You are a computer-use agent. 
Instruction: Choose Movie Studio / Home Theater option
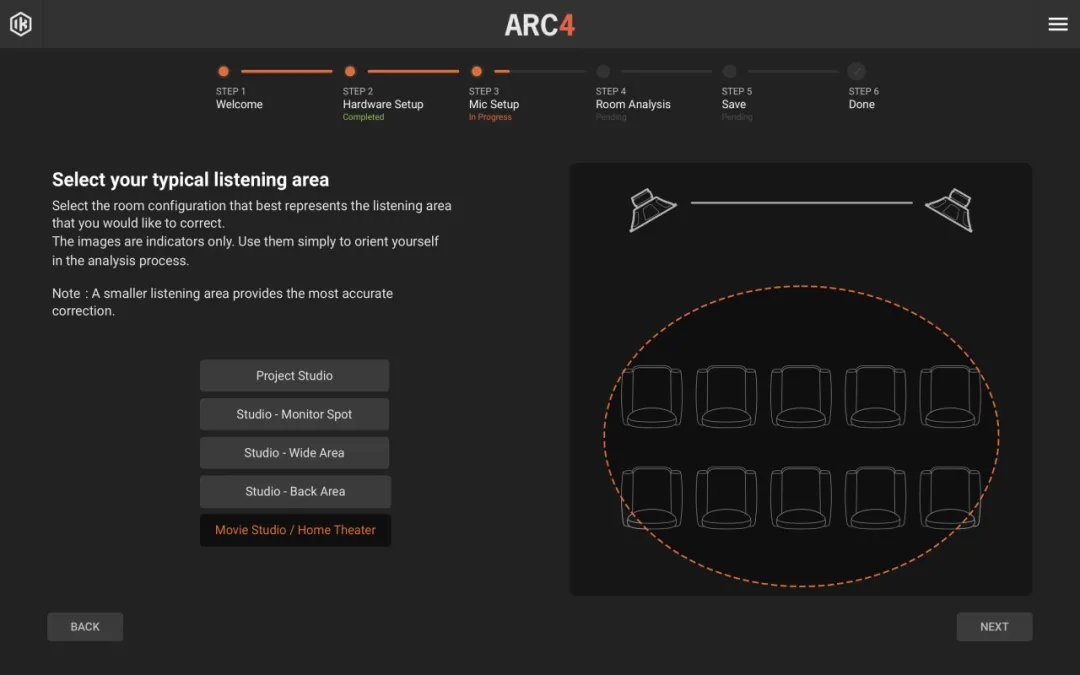(295, 530)
